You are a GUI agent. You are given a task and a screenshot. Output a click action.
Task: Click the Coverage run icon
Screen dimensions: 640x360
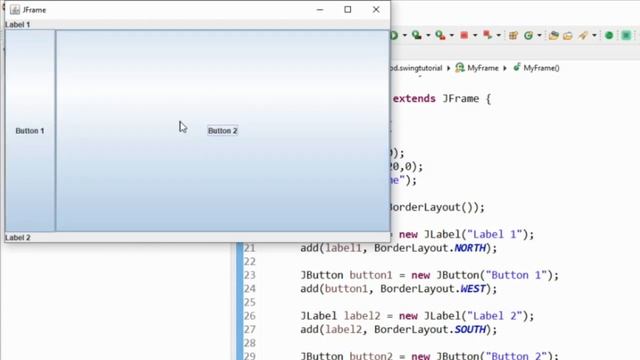click(x=417, y=36)
